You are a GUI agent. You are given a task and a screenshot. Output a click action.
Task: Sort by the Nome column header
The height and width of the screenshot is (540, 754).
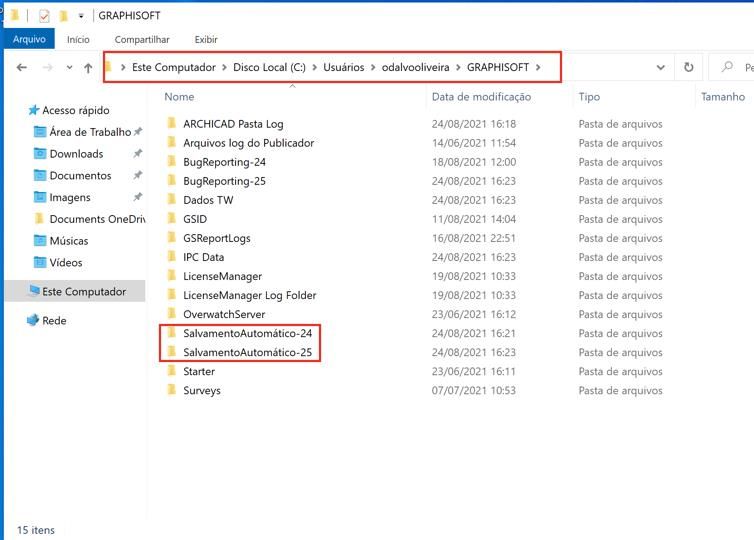point(179,97)
